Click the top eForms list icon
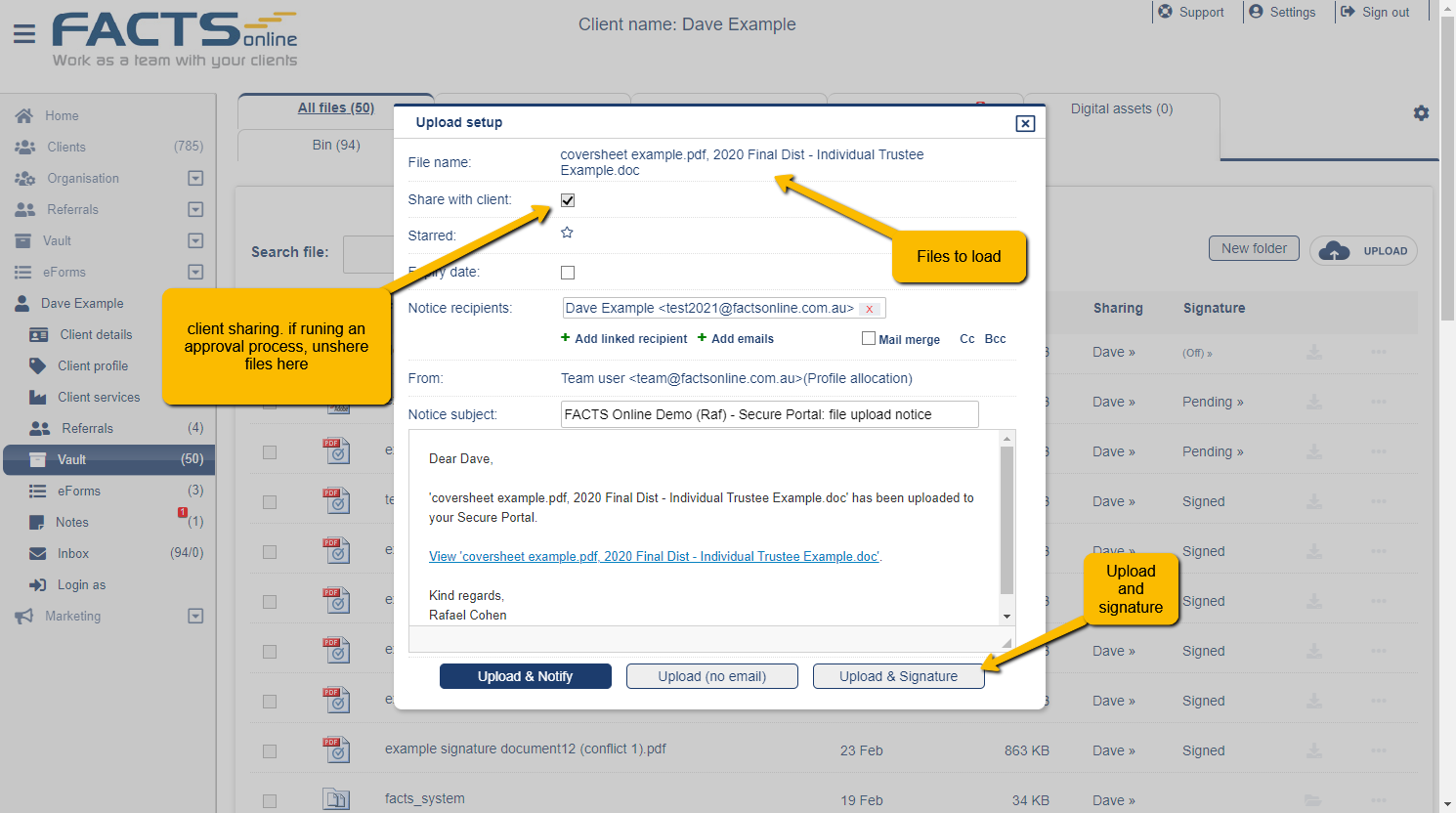 (x=22, y=272)
